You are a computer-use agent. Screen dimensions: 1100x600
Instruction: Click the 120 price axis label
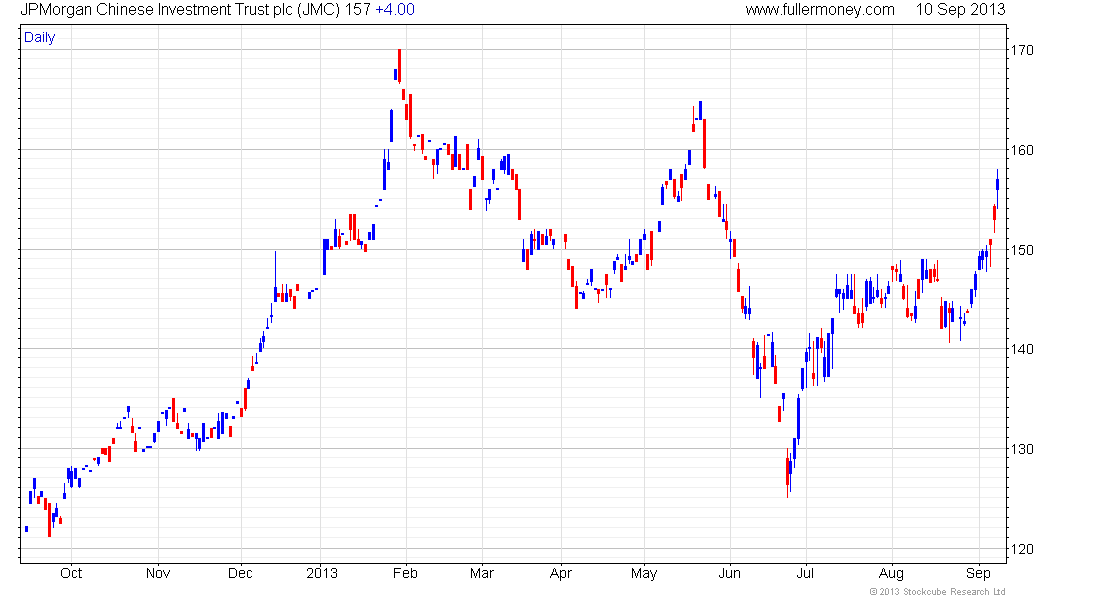coord(1021,549)
